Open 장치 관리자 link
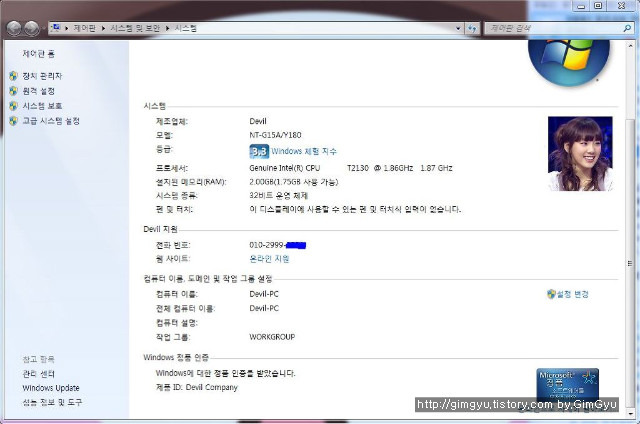 [x=42, y=76]
